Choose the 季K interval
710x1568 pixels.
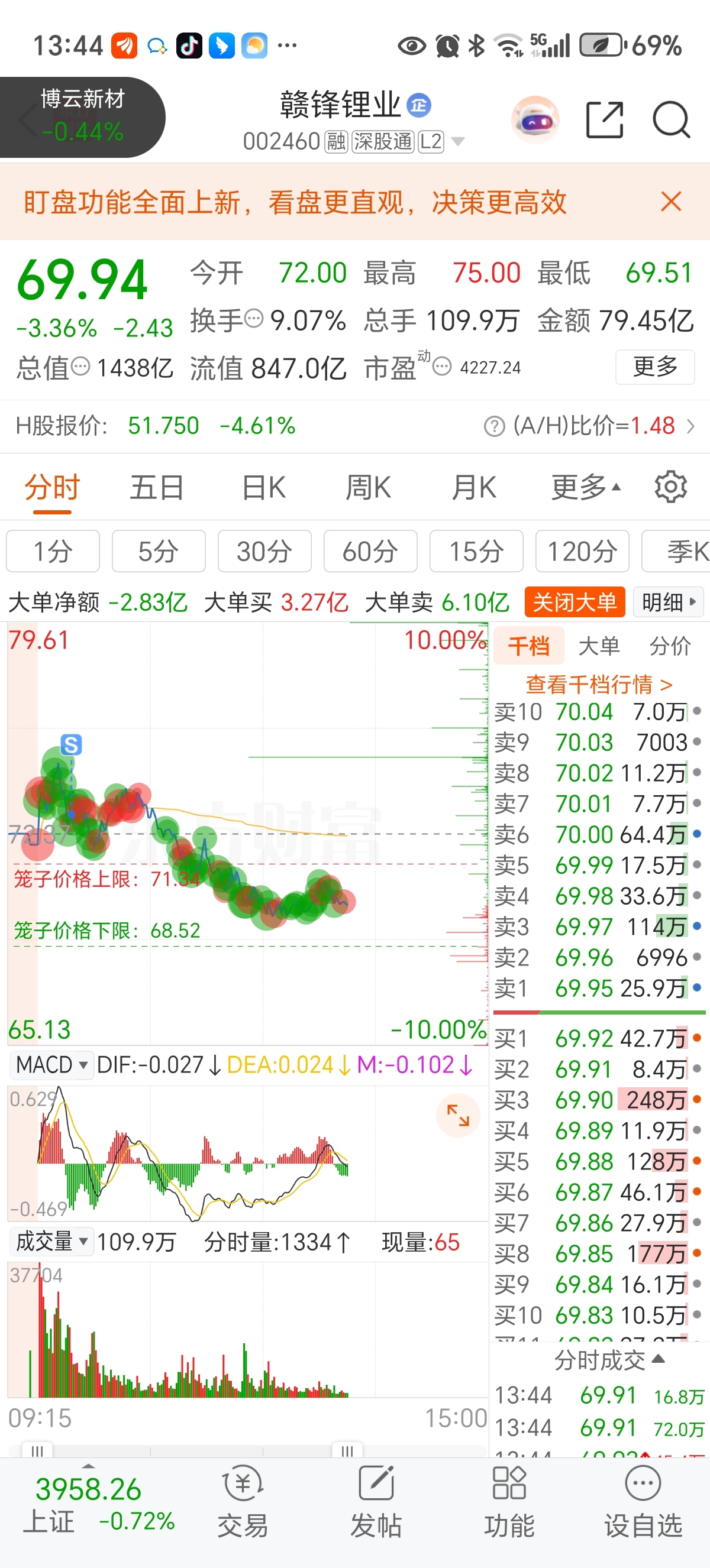[x=676, y=551]
